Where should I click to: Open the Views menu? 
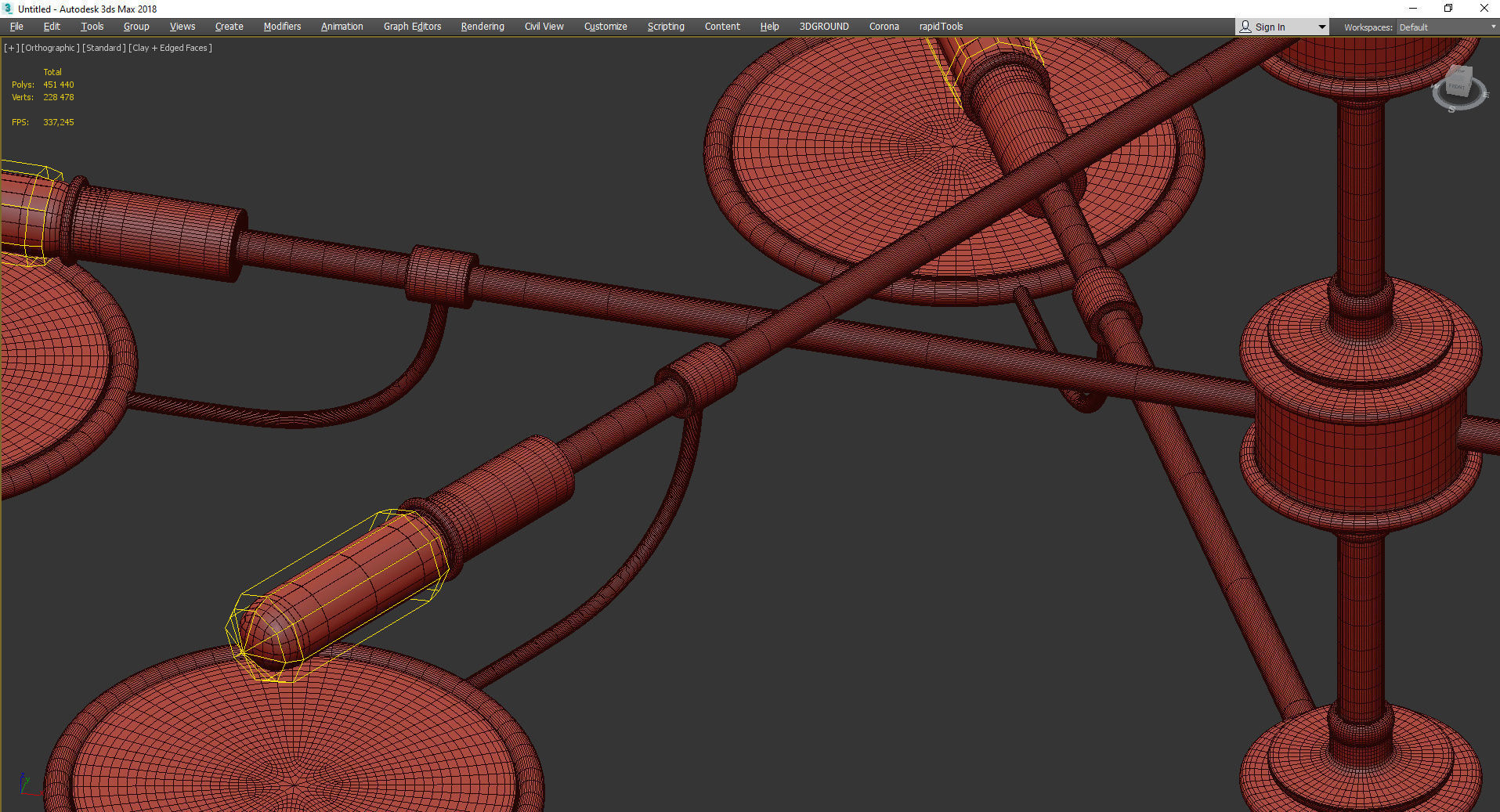coord(183,27)
